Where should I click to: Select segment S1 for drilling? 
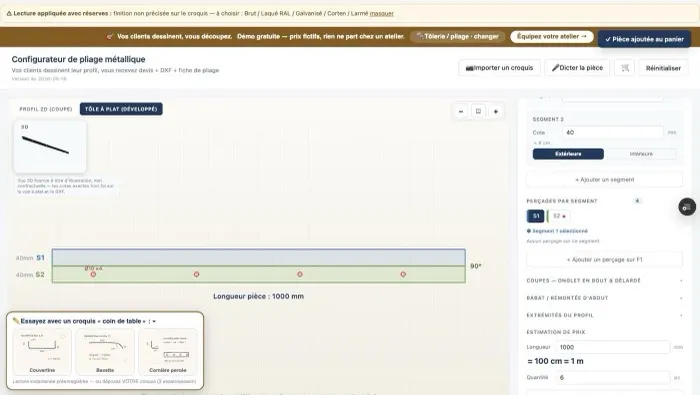coord(536,216)
